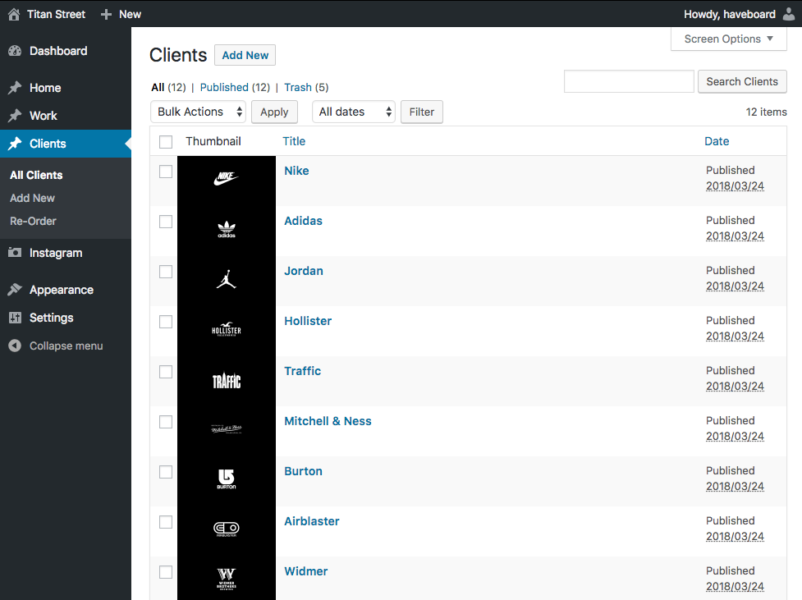This screenshot has height=600, width=802.
Task: Open the Jordan jumpman logo thumbnail
Action: (226, 279)
